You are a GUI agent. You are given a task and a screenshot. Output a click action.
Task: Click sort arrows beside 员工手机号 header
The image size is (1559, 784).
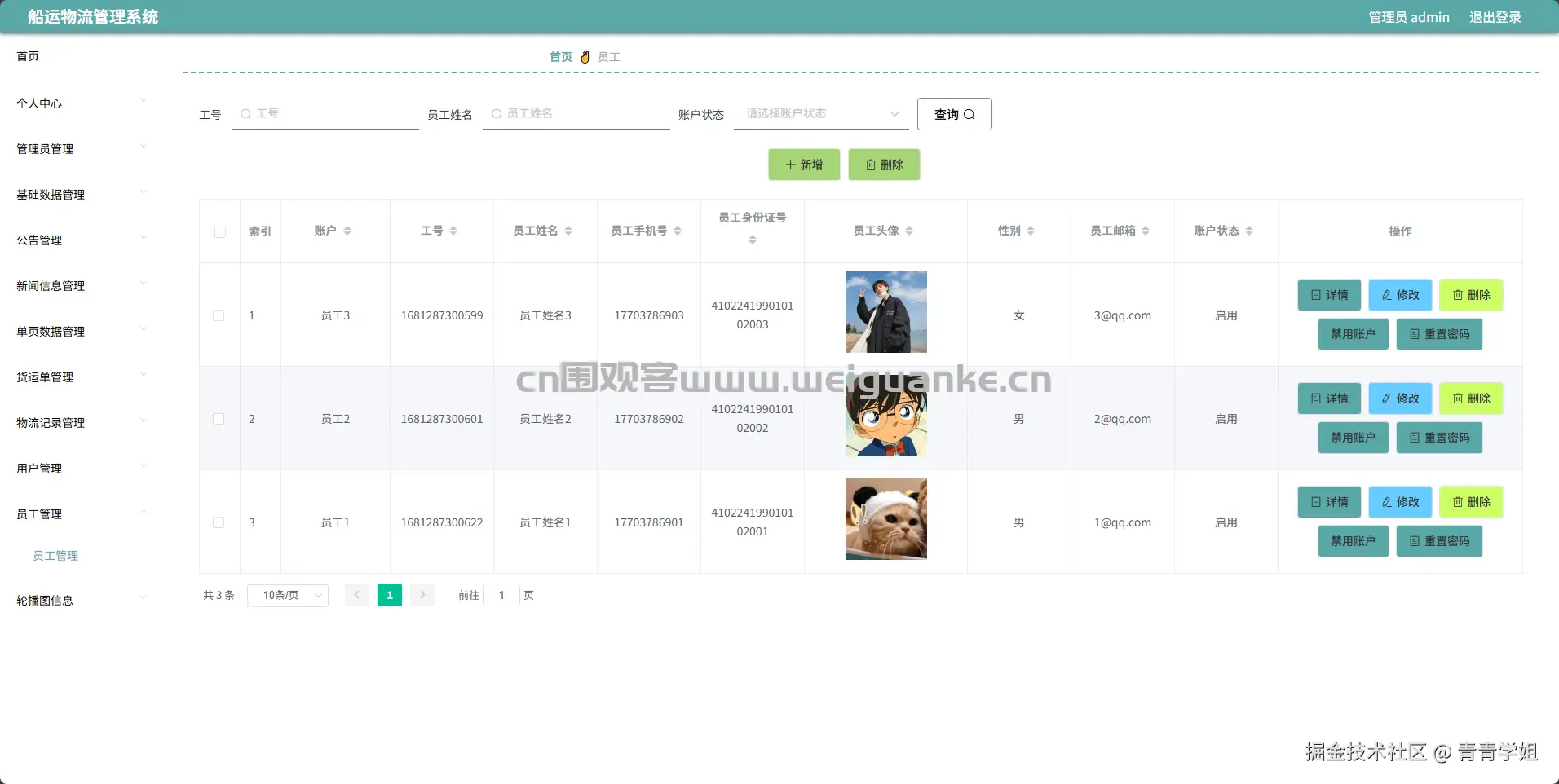tap(678, 231)
